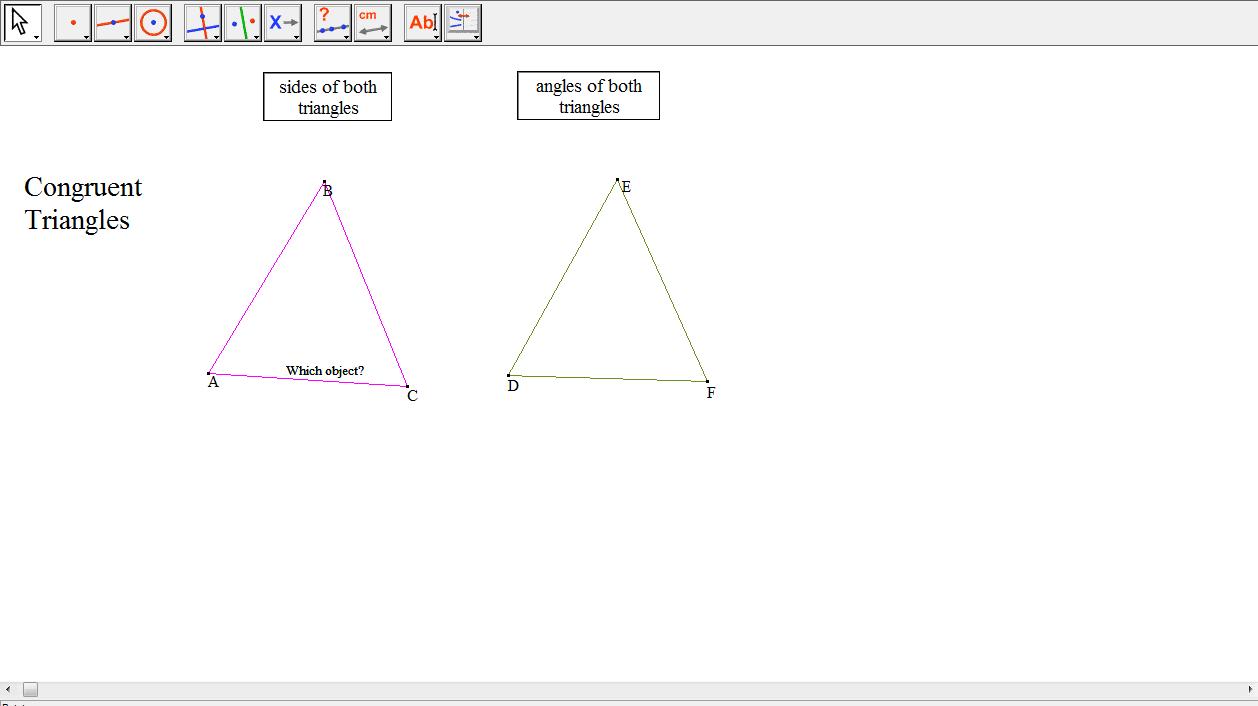Select vertex B of the magenta triangle
The height and width of the screenshot is (706, 1258).
(x=325, y=183)
